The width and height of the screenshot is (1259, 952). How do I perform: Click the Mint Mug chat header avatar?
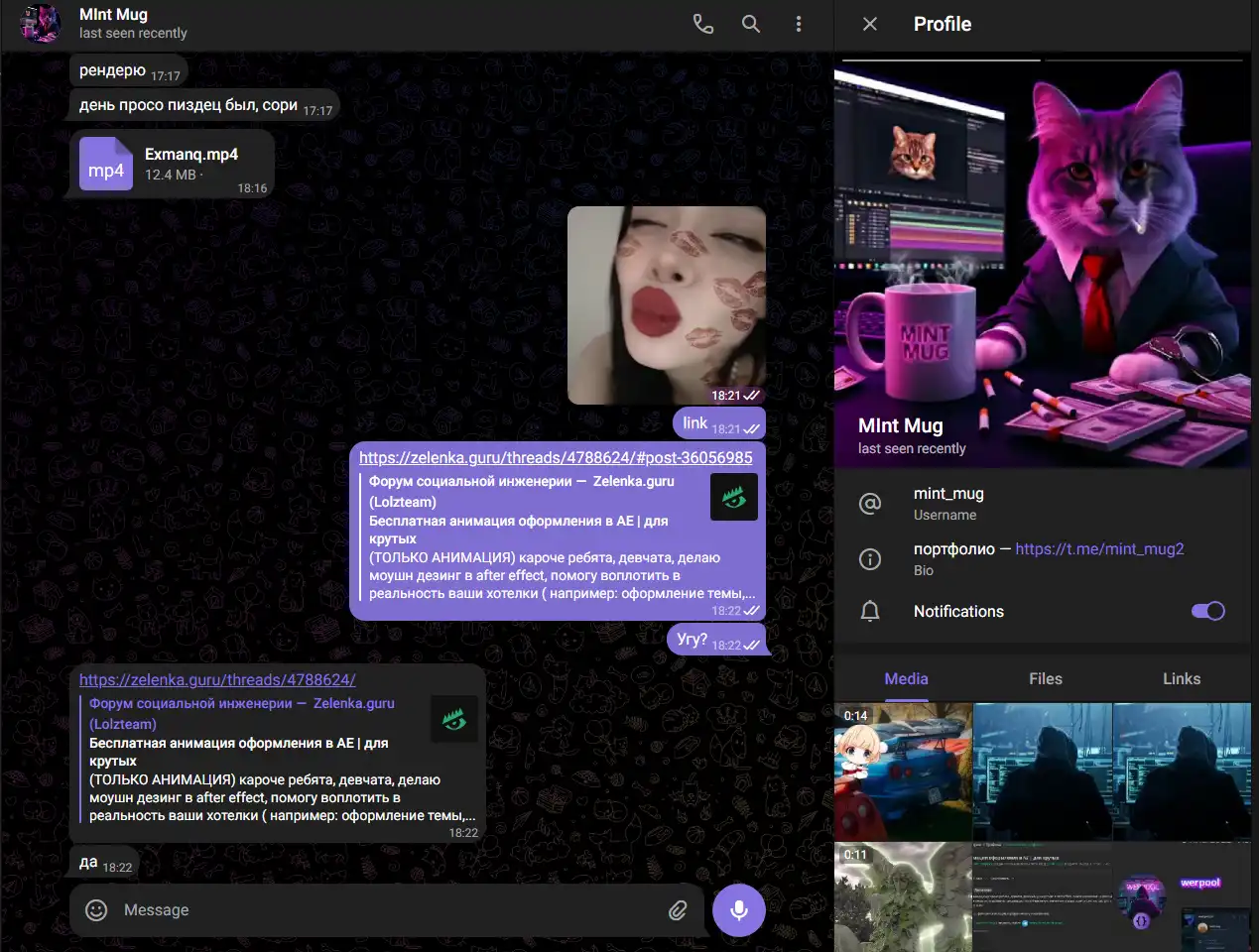pyautogui.click(x=41, y=24)
